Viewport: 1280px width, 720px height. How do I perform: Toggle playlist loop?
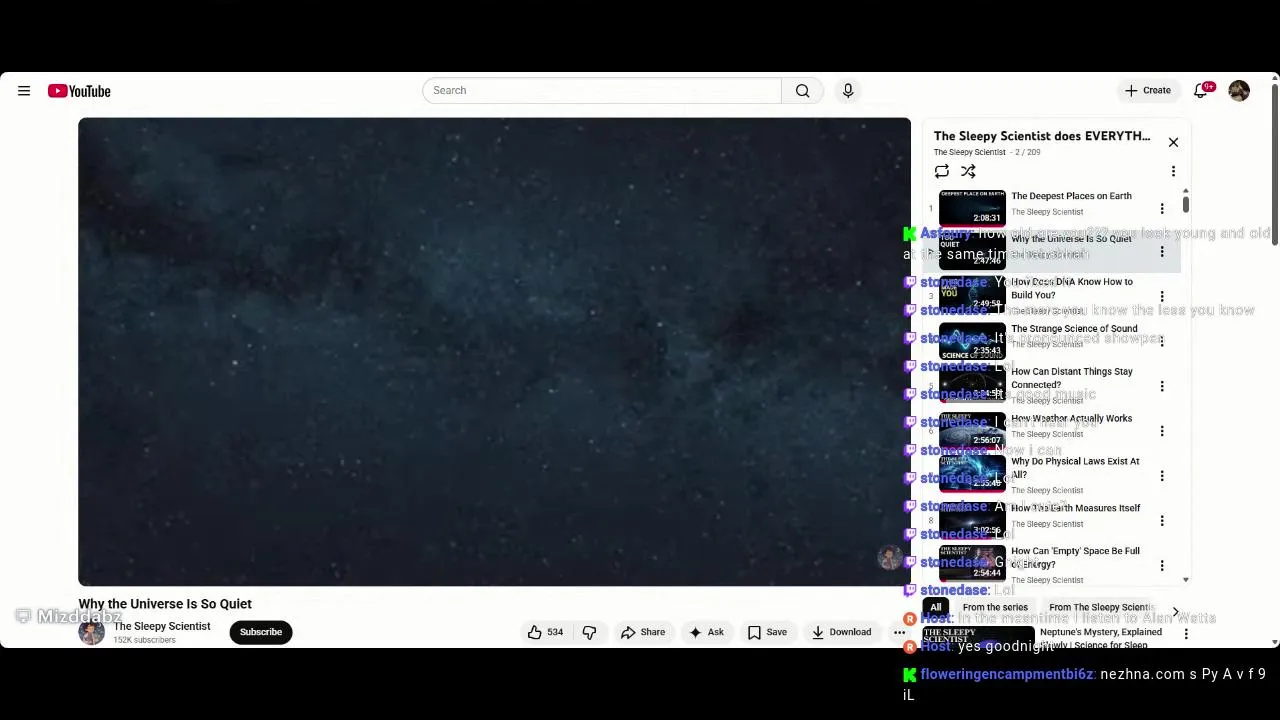click(942, 172)
